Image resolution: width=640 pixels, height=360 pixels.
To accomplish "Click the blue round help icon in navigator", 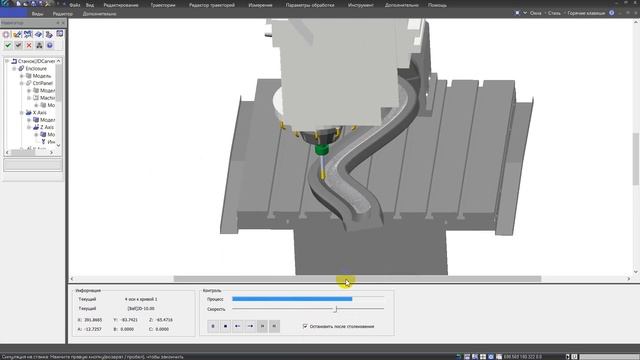I will click(x=50, y=45).
